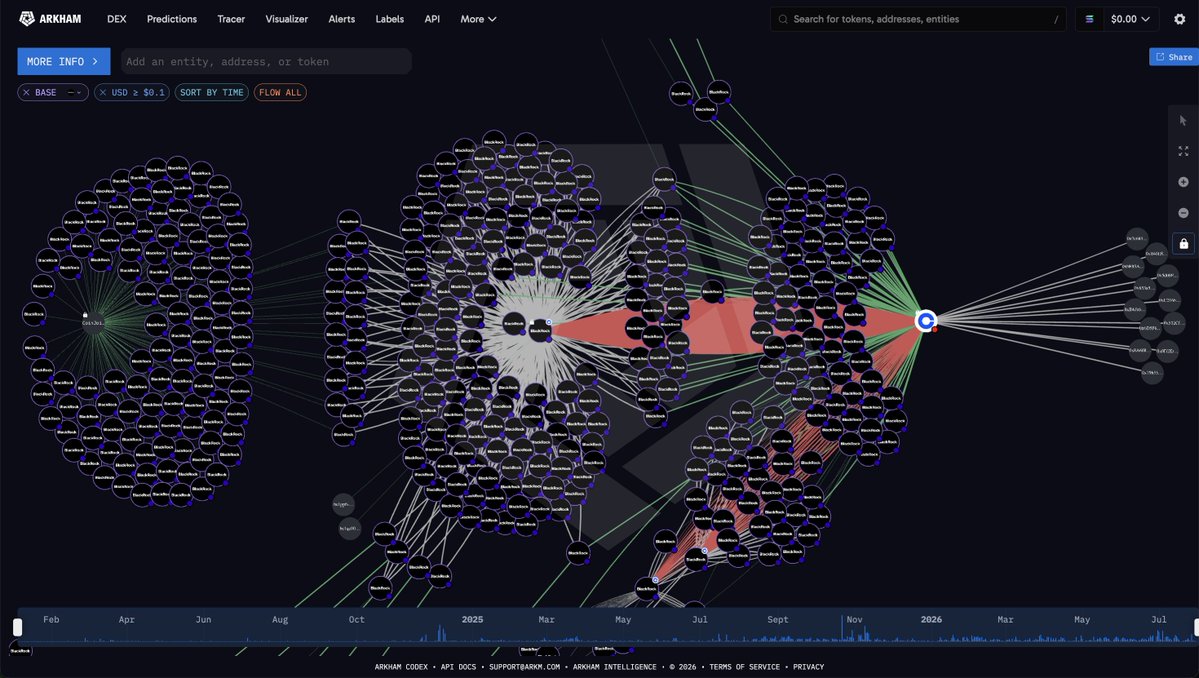Image resolution: width=1199 pixels, height=678 pixels.
Task: Click the Solana network icon
Action: [x=1090, y=19]
